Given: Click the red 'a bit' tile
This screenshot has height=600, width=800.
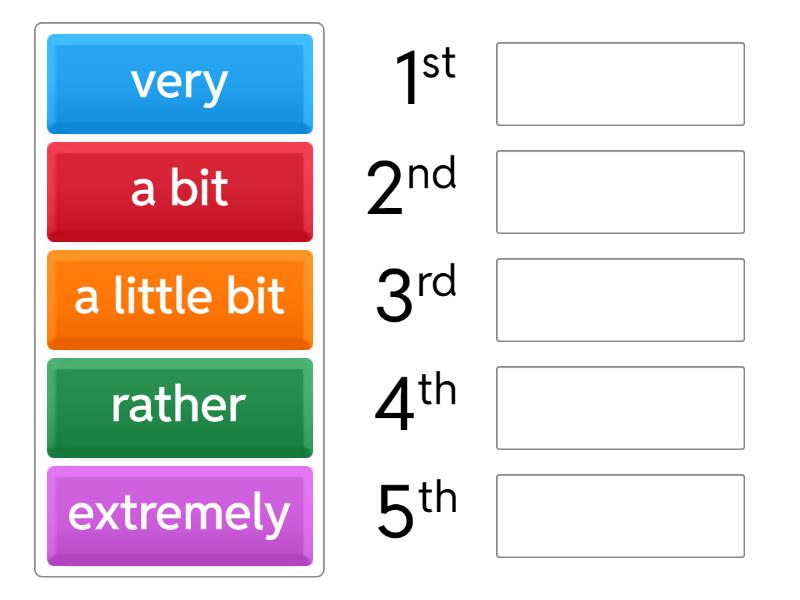Looking at the screenshot, I should click(x=180, y=191).
